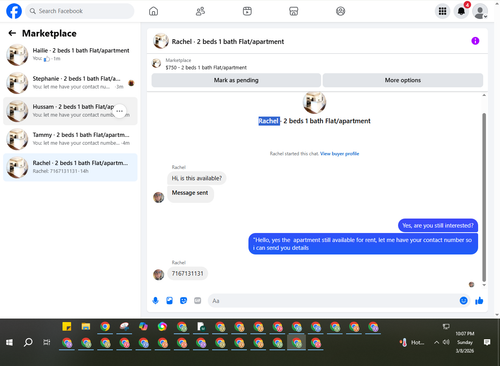Click the chat scrollbar up arrow
Image resolution: width=500 pixels, height=366 pixels.
(x=484, y=96)
